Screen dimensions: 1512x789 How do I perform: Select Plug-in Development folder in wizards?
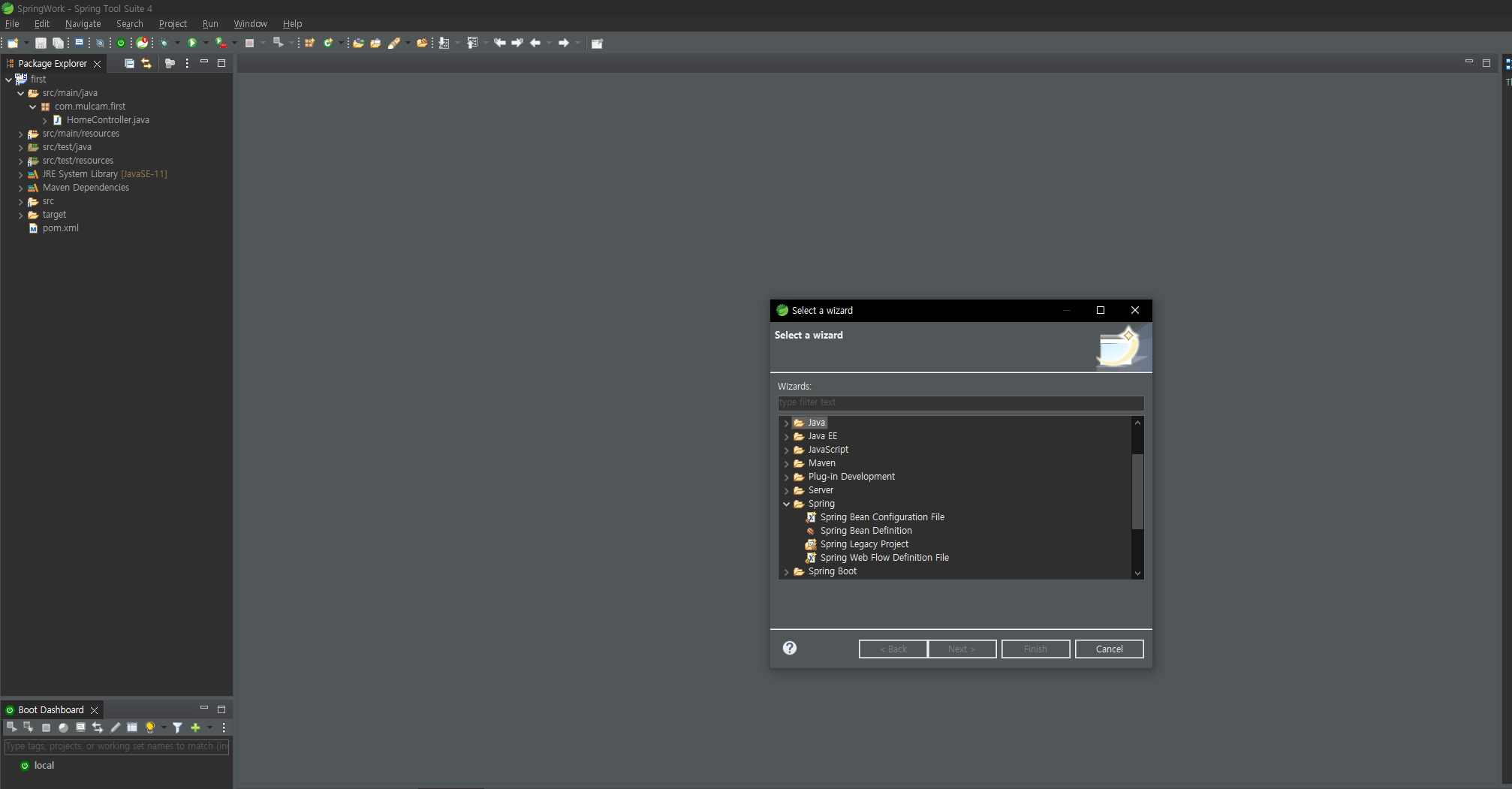(851, 477)
